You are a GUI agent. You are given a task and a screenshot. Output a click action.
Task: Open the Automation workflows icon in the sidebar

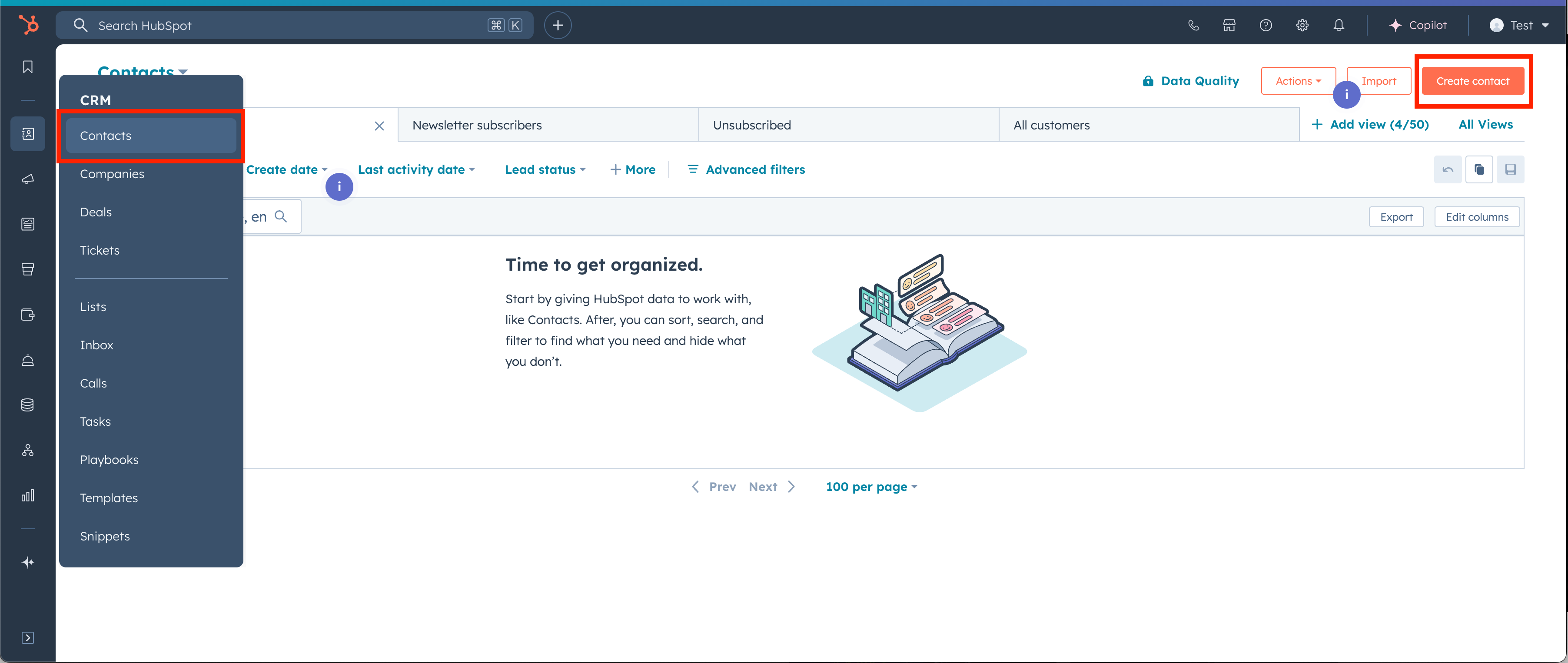tap(28, 450)
